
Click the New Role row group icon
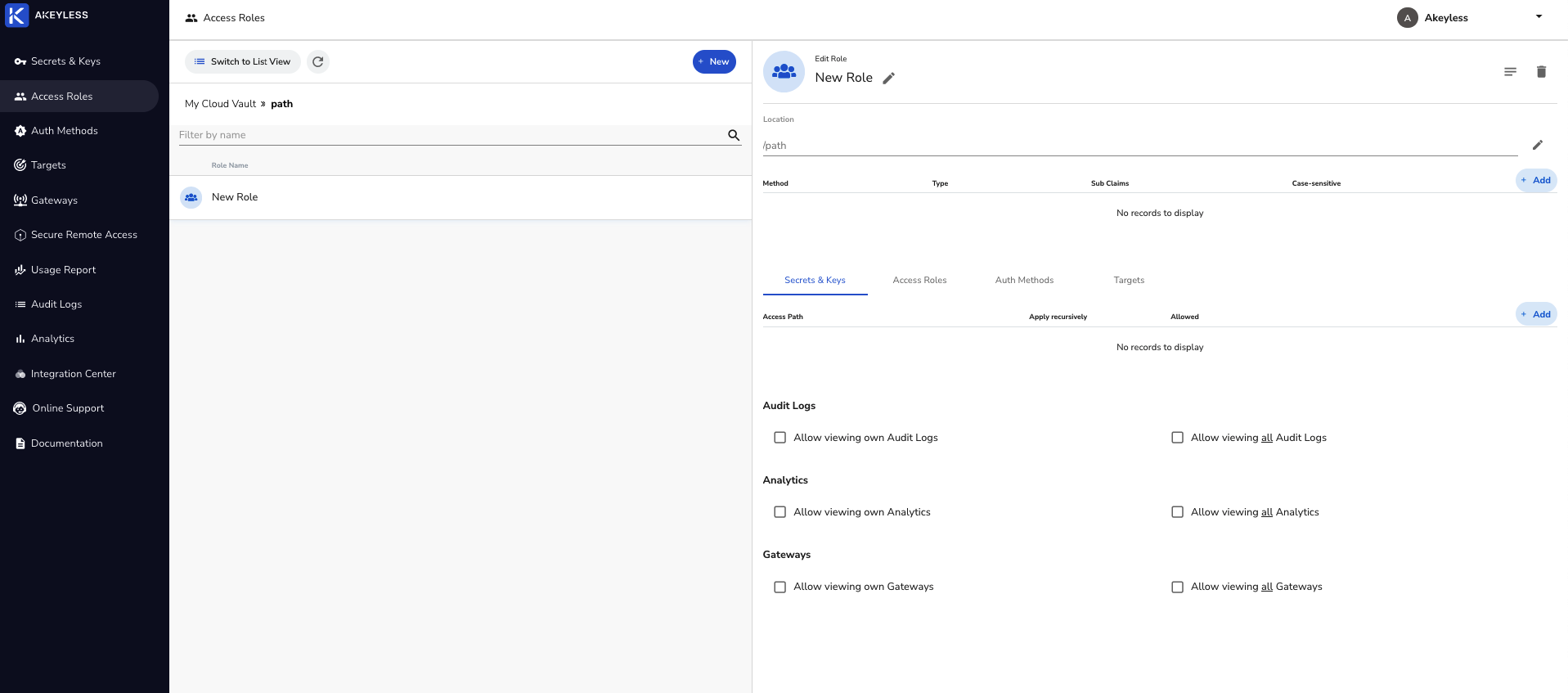191,197
